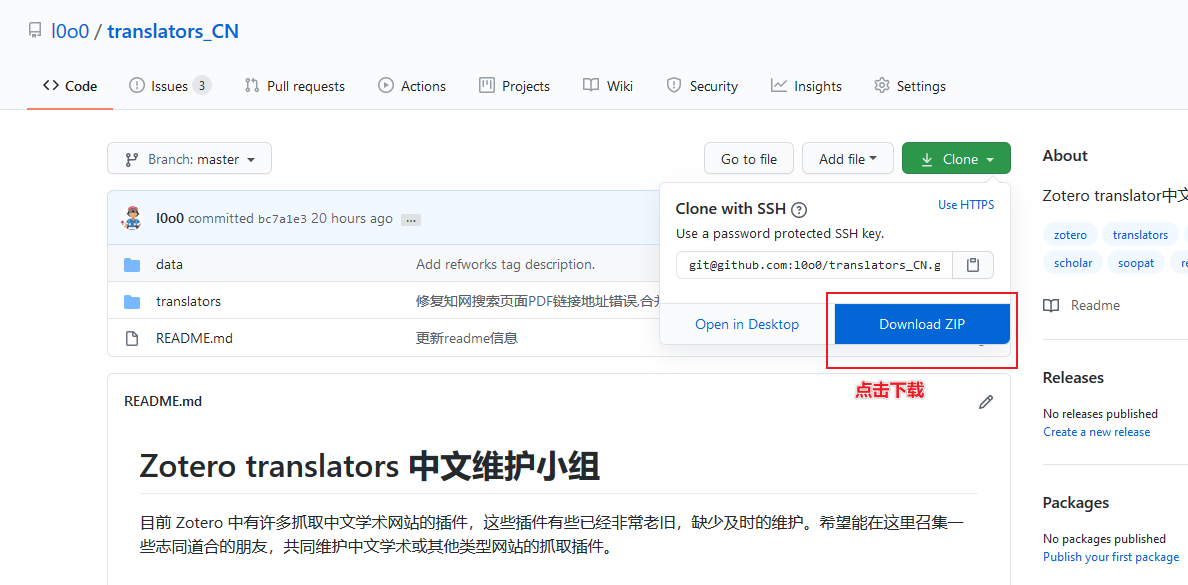Open the l0o0 committer name link
This screenshot has height=585, width=1188.
click(170, 218)
